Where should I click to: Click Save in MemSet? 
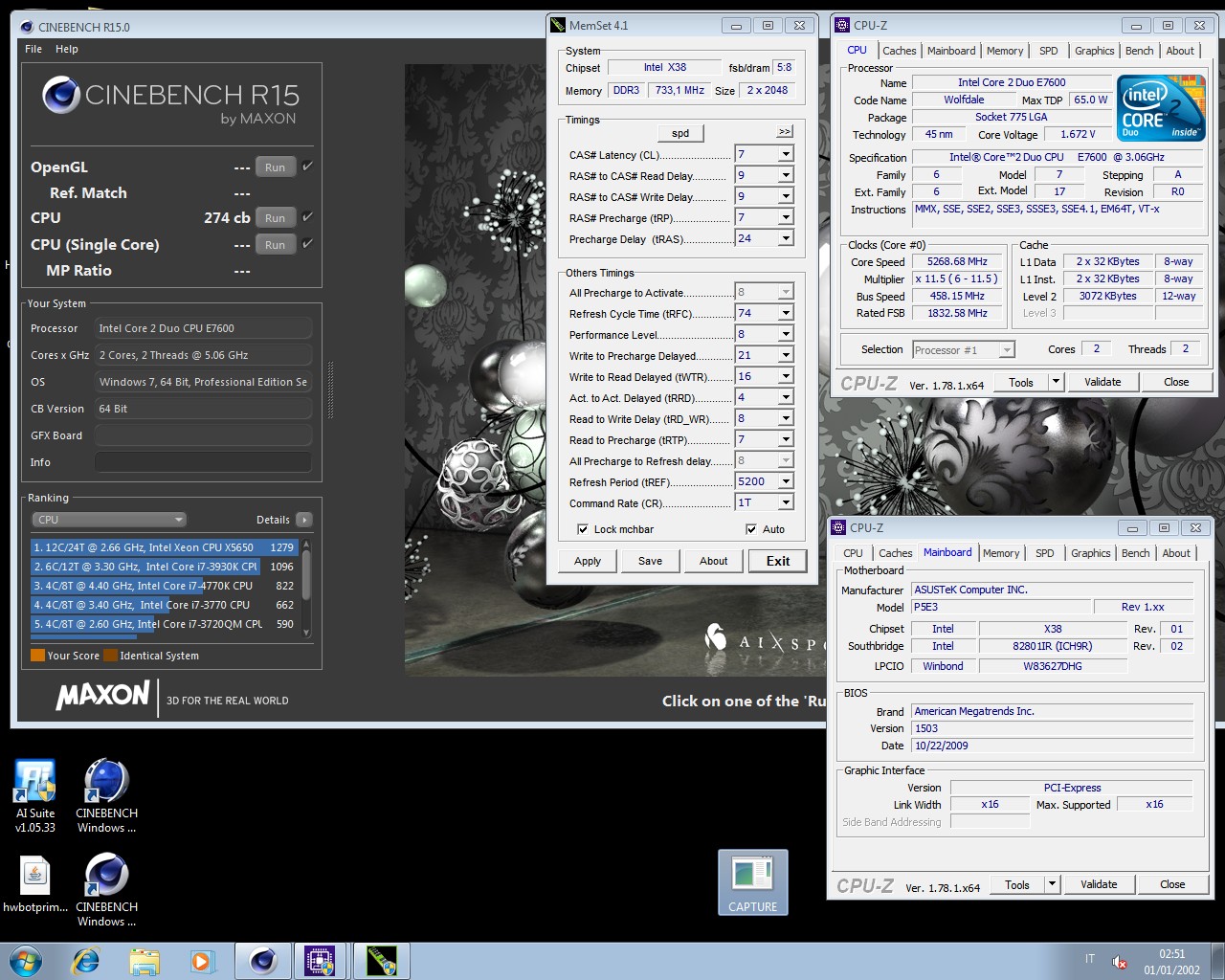point(650,561)
